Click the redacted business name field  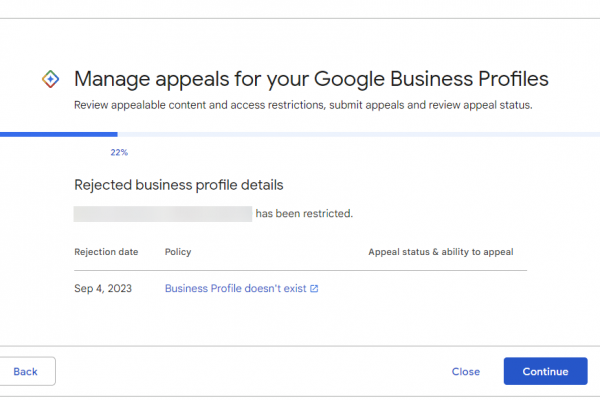162,213
